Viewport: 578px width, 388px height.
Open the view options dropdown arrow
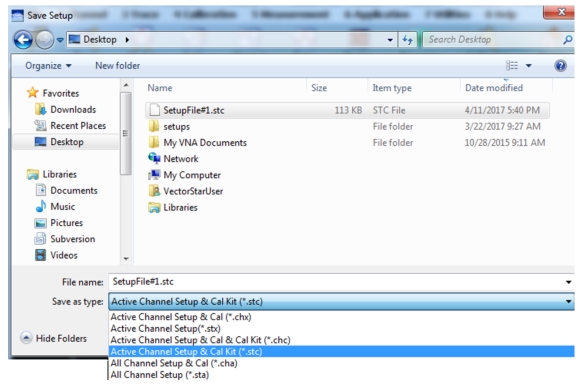(529, 66)
